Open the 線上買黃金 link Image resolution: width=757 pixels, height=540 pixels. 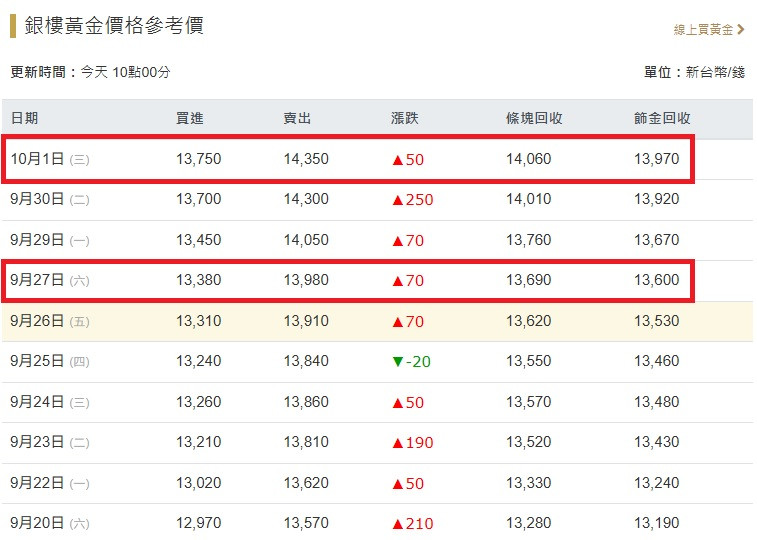[703, 30]
